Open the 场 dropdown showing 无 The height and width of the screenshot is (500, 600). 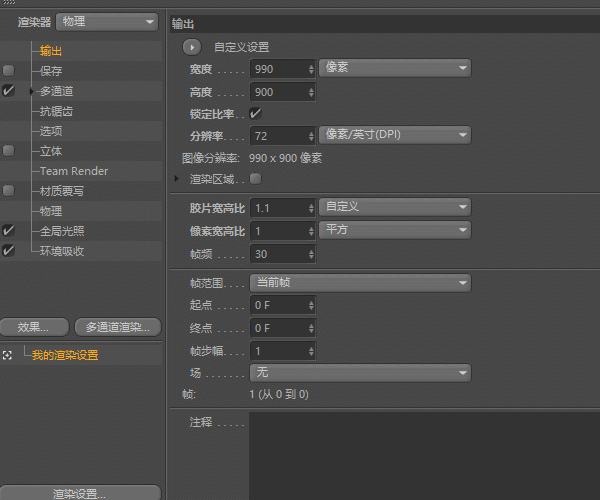click(360, 373)
